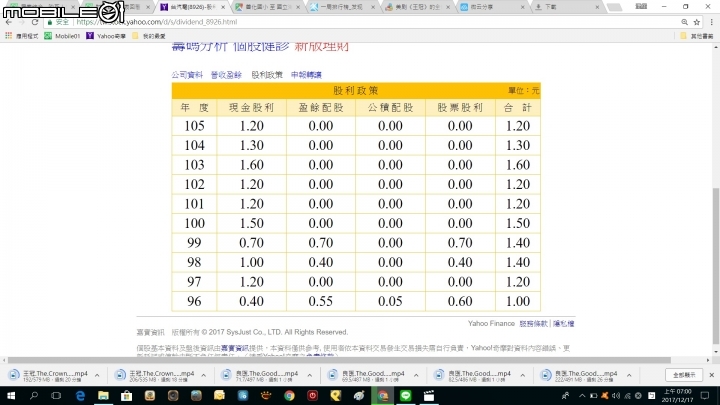Click the taskbar clock showing 07:00
This screenshot has height=405, width=720.
[x=677, y=396]
